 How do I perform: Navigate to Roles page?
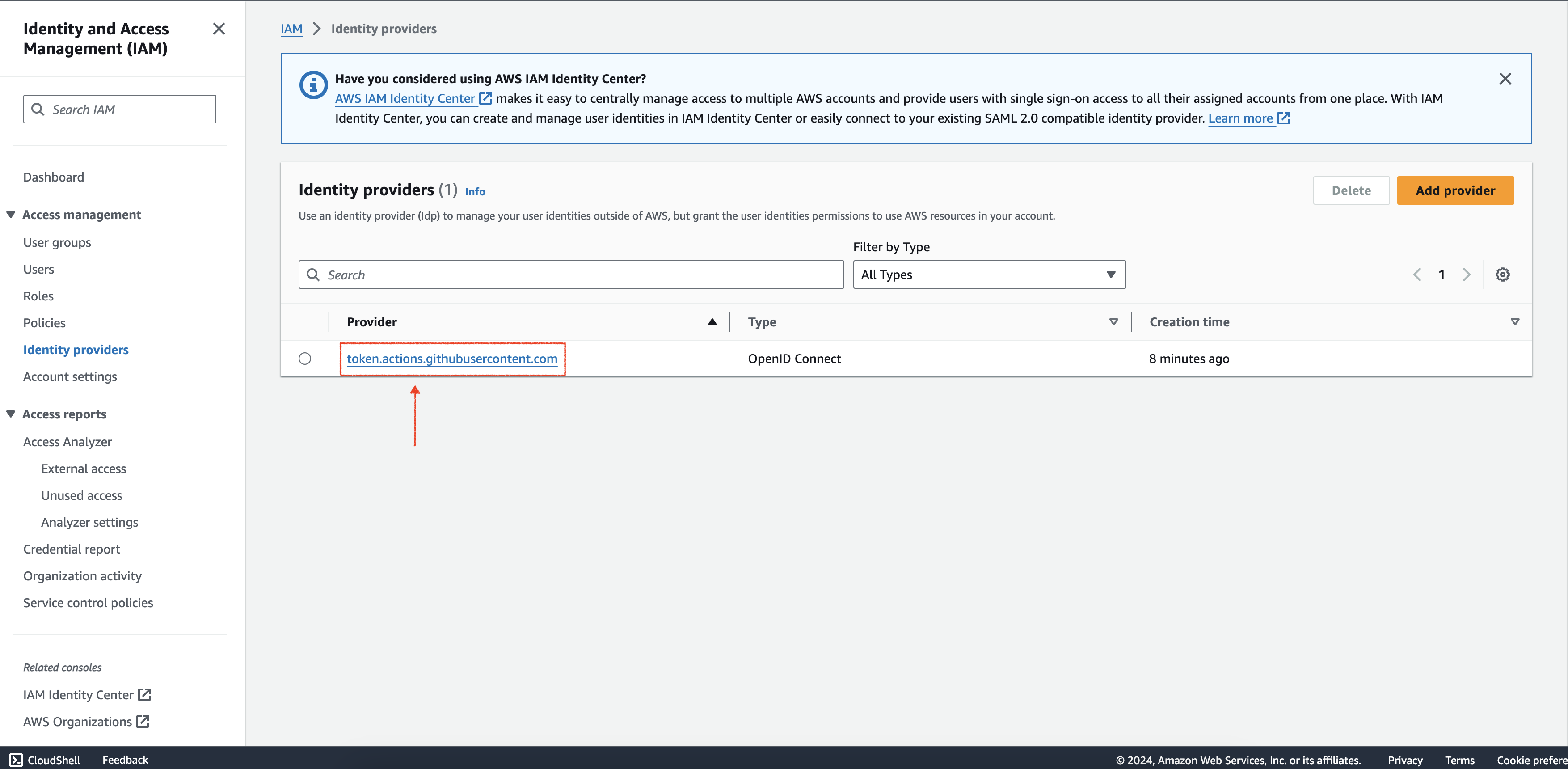click(38, 296)
